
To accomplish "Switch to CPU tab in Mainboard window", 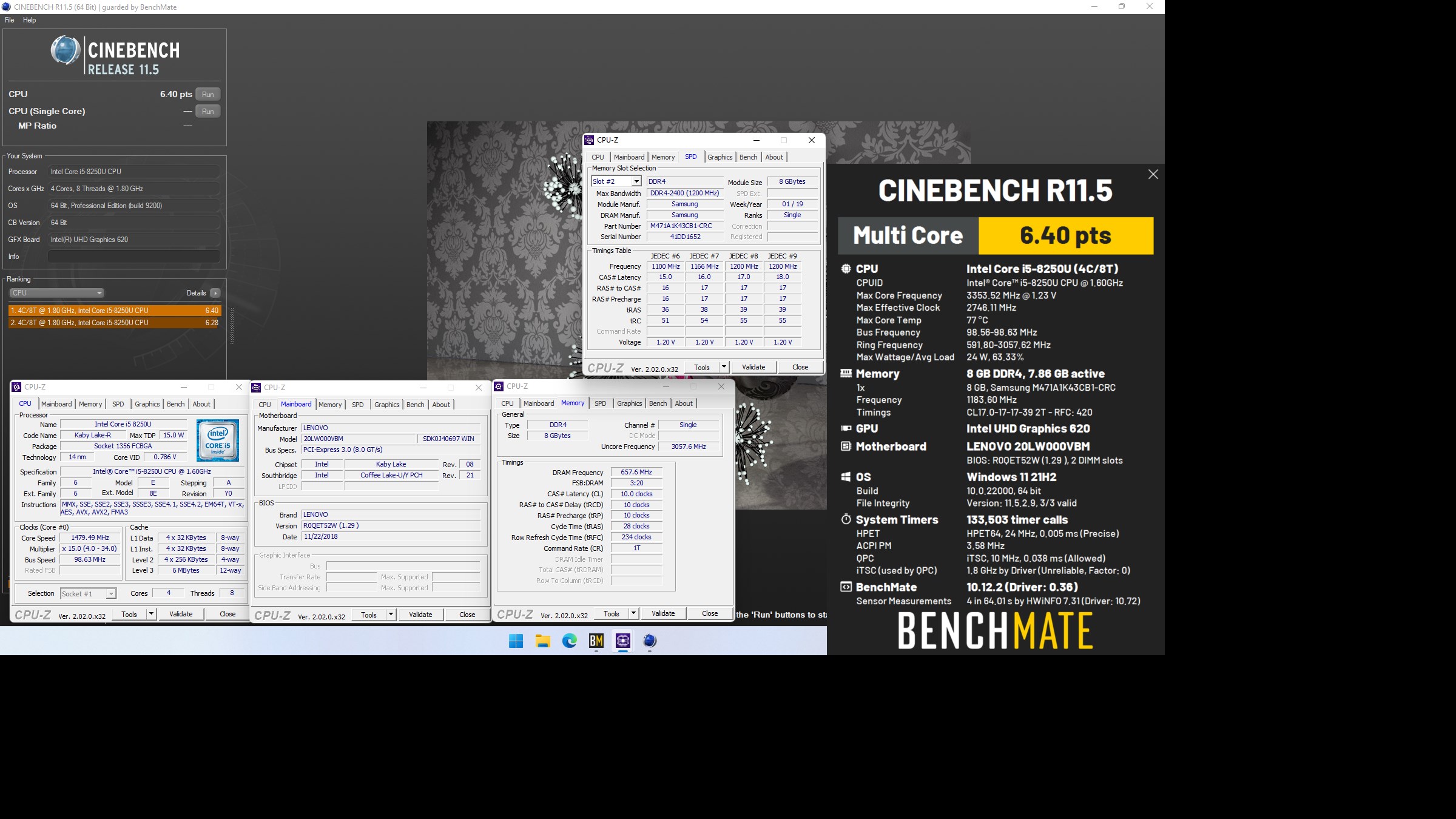I will [x=265, y=405].
